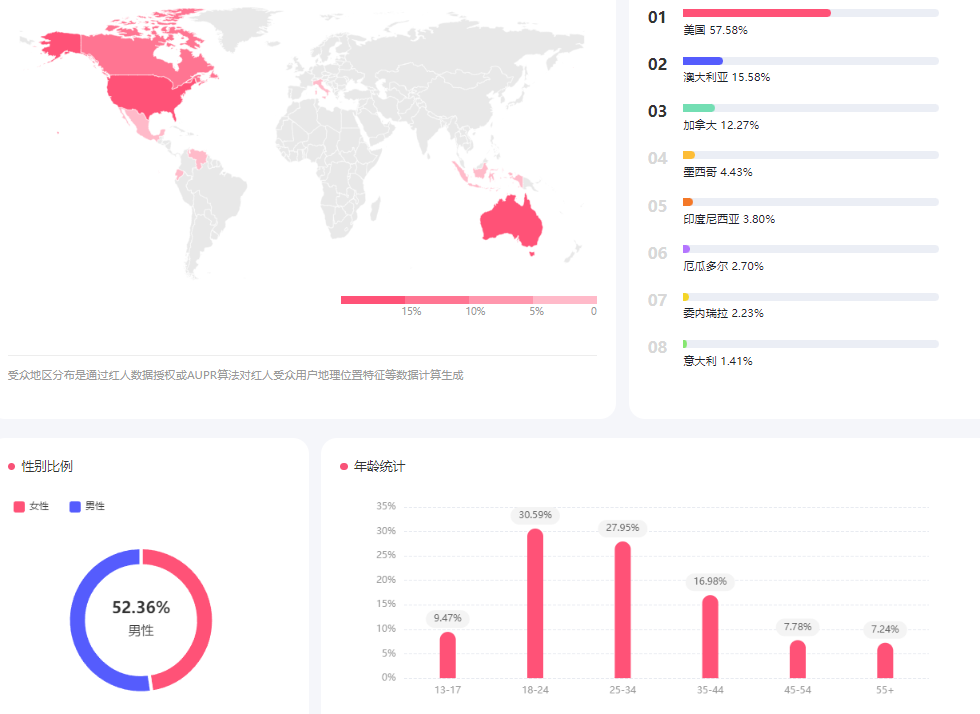This screenshot has height=714, width=980.
Task: Click rank number 02
Action: point(657,64)
